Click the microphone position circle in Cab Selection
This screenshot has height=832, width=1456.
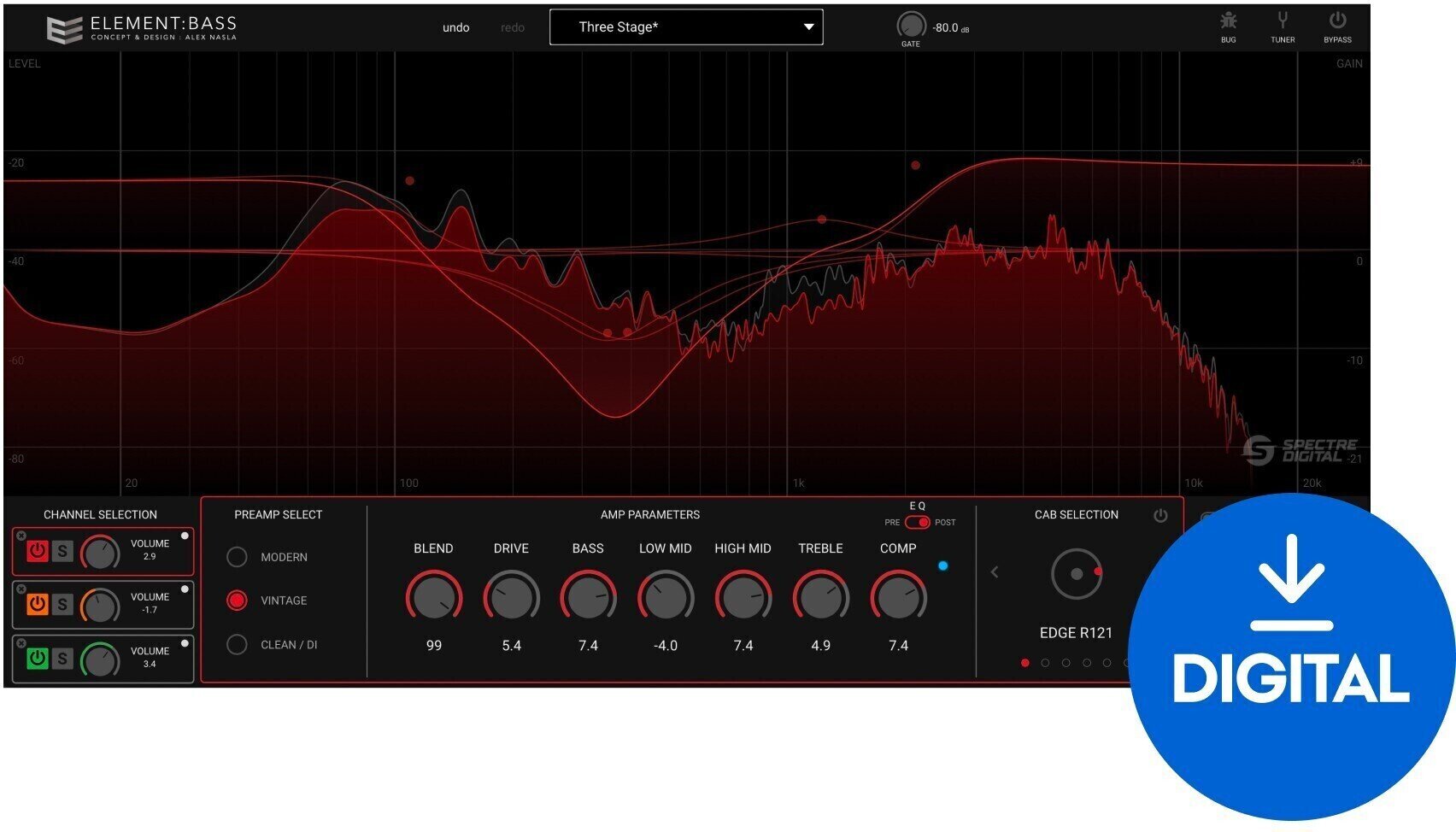[x=1077, y=574]
